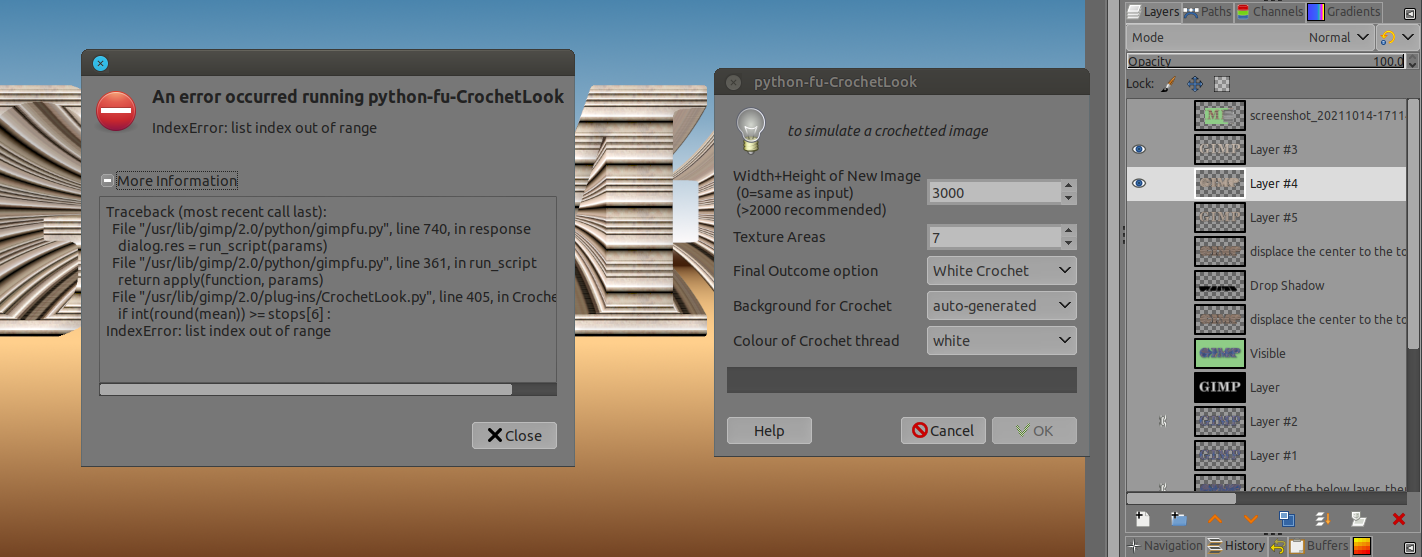Adjust the layer Opacity slider
This screenshot has width=1422, height=557.
click(1266, 61)
